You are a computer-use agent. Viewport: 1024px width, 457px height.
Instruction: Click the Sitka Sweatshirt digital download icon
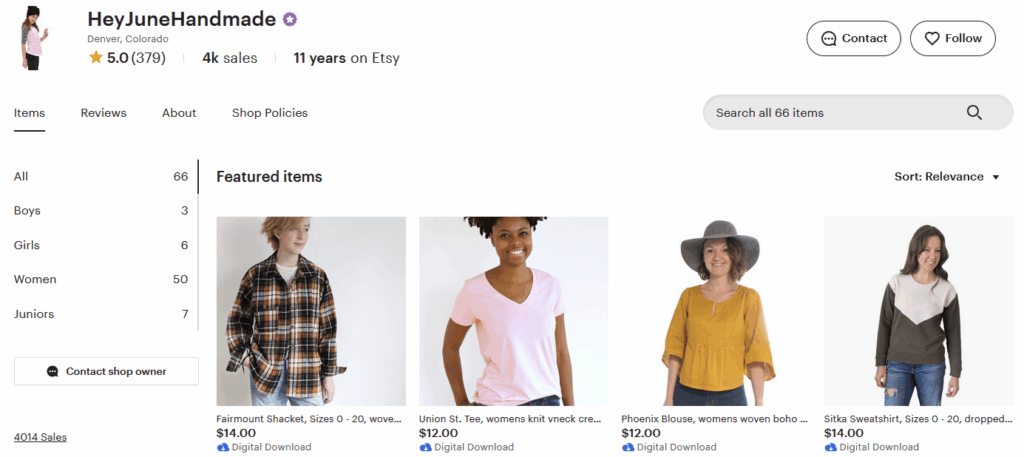(x=830, y=447)
